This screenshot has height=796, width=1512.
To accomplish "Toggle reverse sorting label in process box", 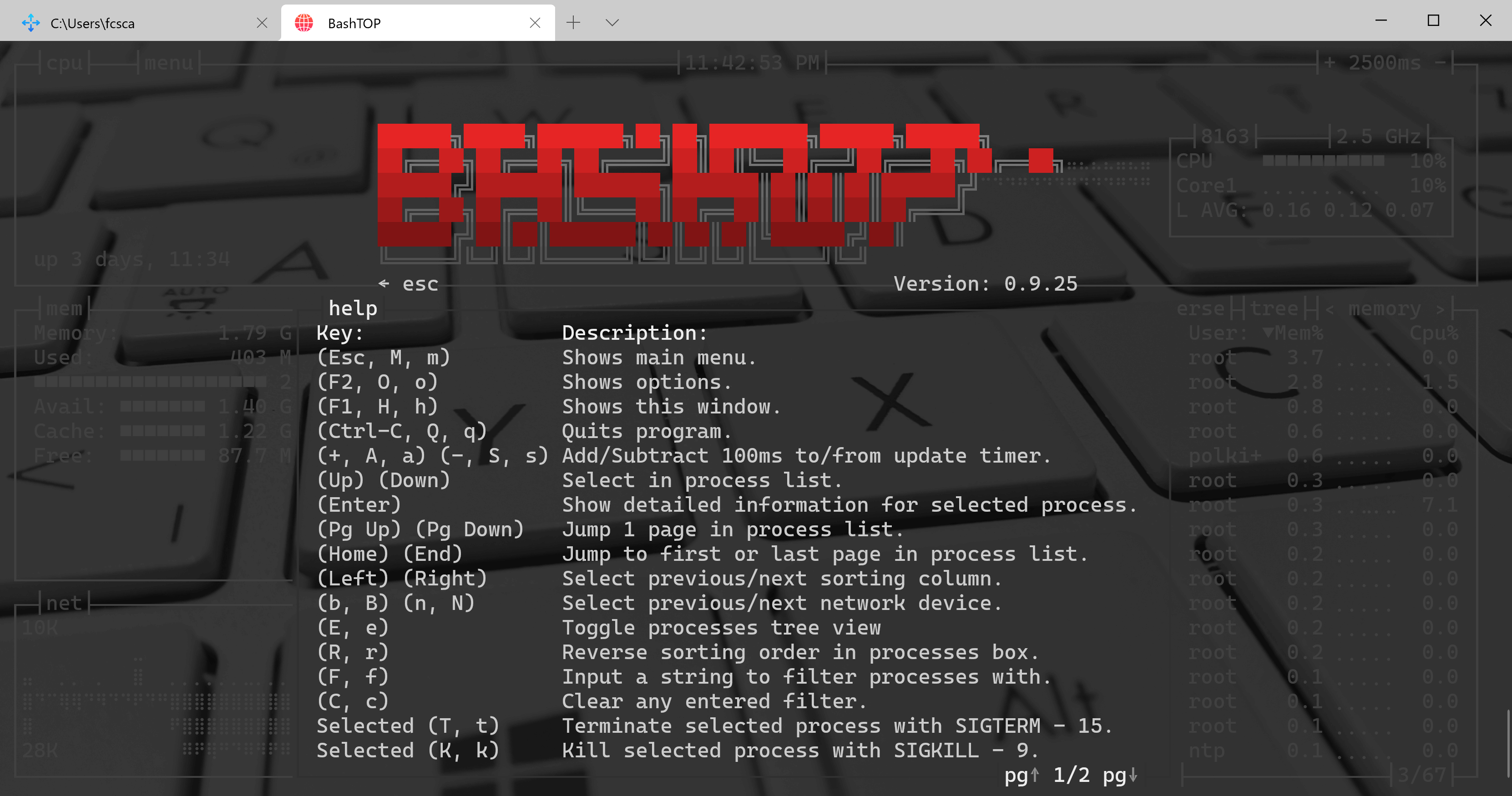I will [x=1200, y=308].
